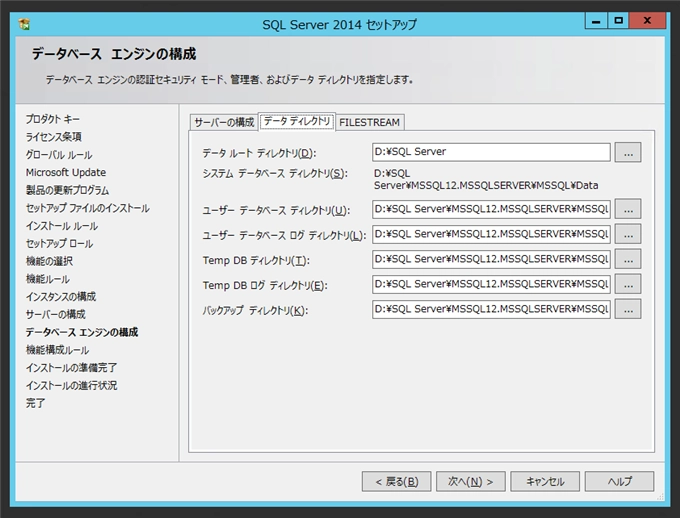This screenshot has width=680, height=518.
Task: Click the サーバーの構成 step in sidebar
Action: pos(56,314)
